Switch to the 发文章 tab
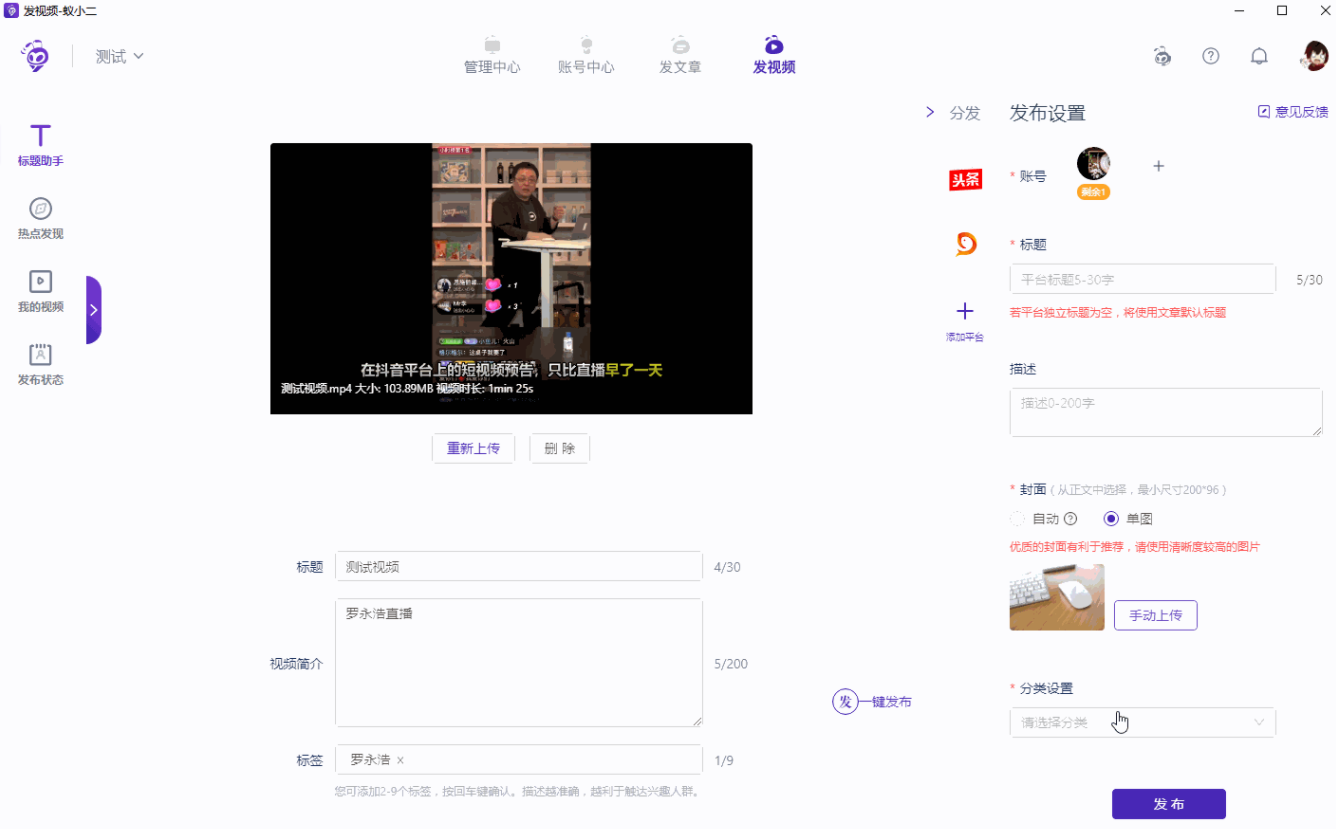Viewport: 1336px width, 829px height. [x=680, y=56]
